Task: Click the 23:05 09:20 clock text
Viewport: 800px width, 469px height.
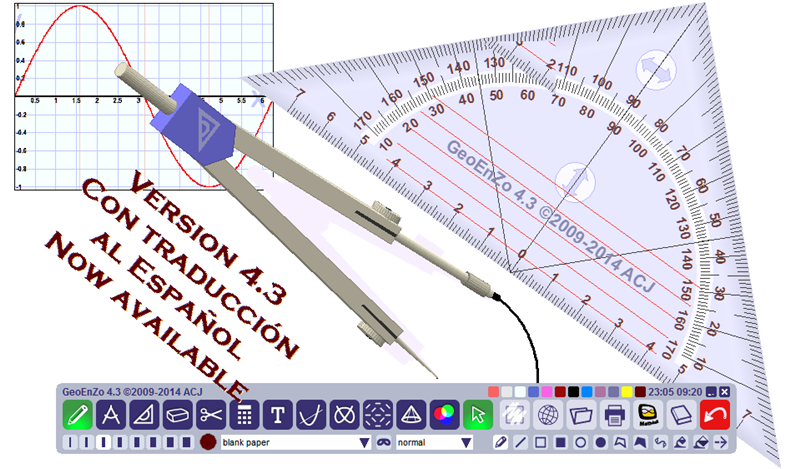Action: point(676,392)
